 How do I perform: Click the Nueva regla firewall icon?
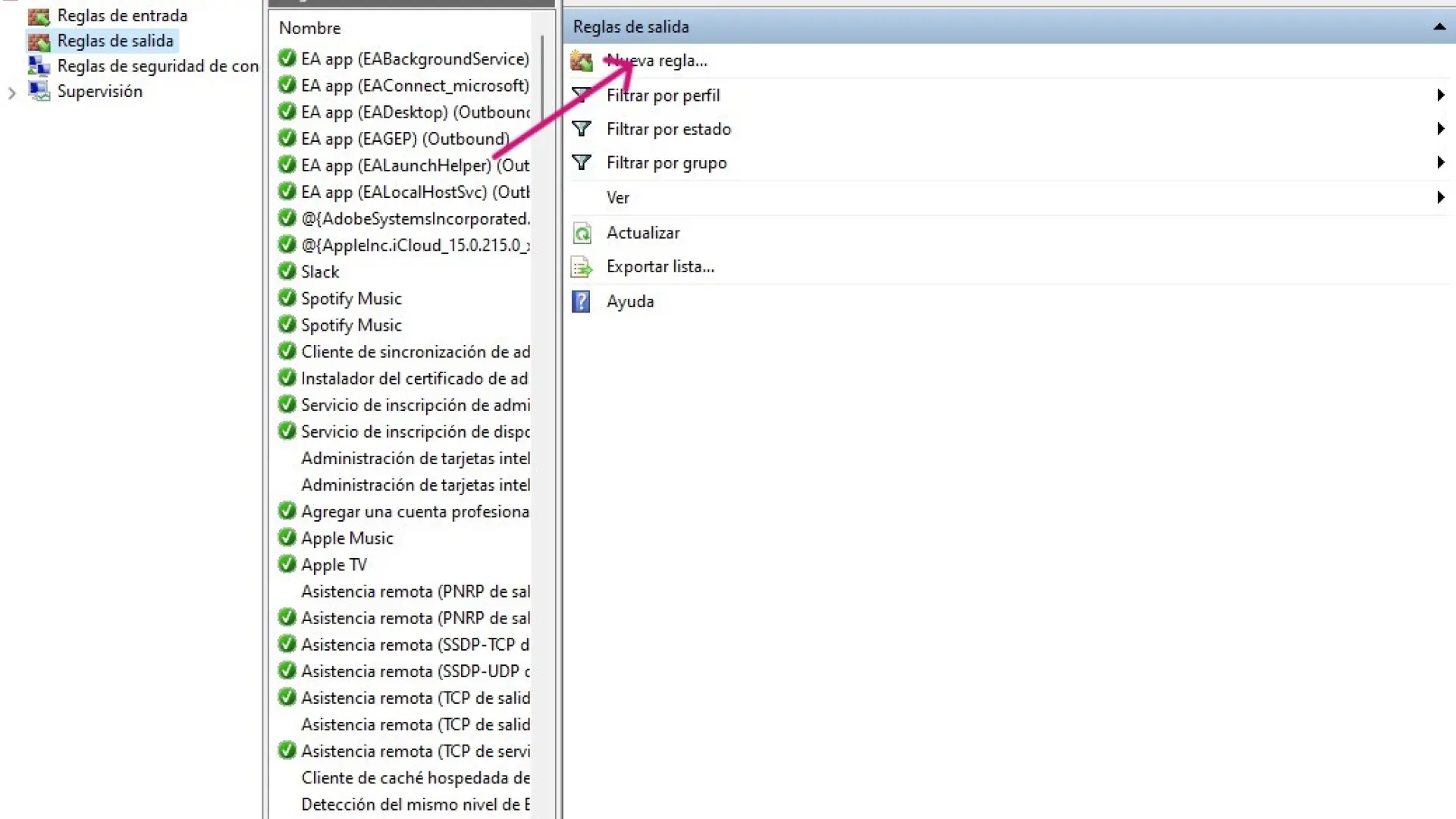pyautogui.click(x=582, y=61)
